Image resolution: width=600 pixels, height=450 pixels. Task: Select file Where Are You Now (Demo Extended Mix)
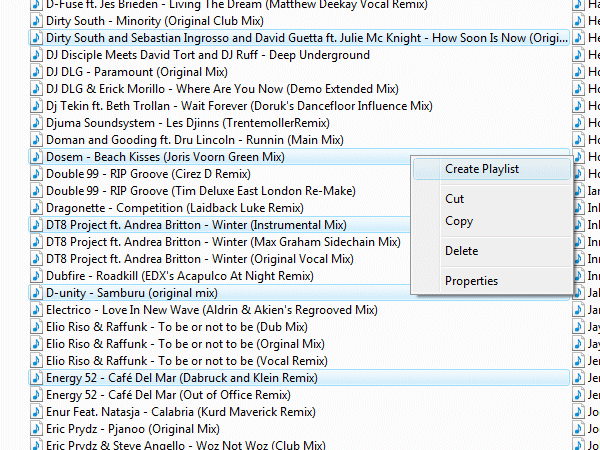[222, 89]
